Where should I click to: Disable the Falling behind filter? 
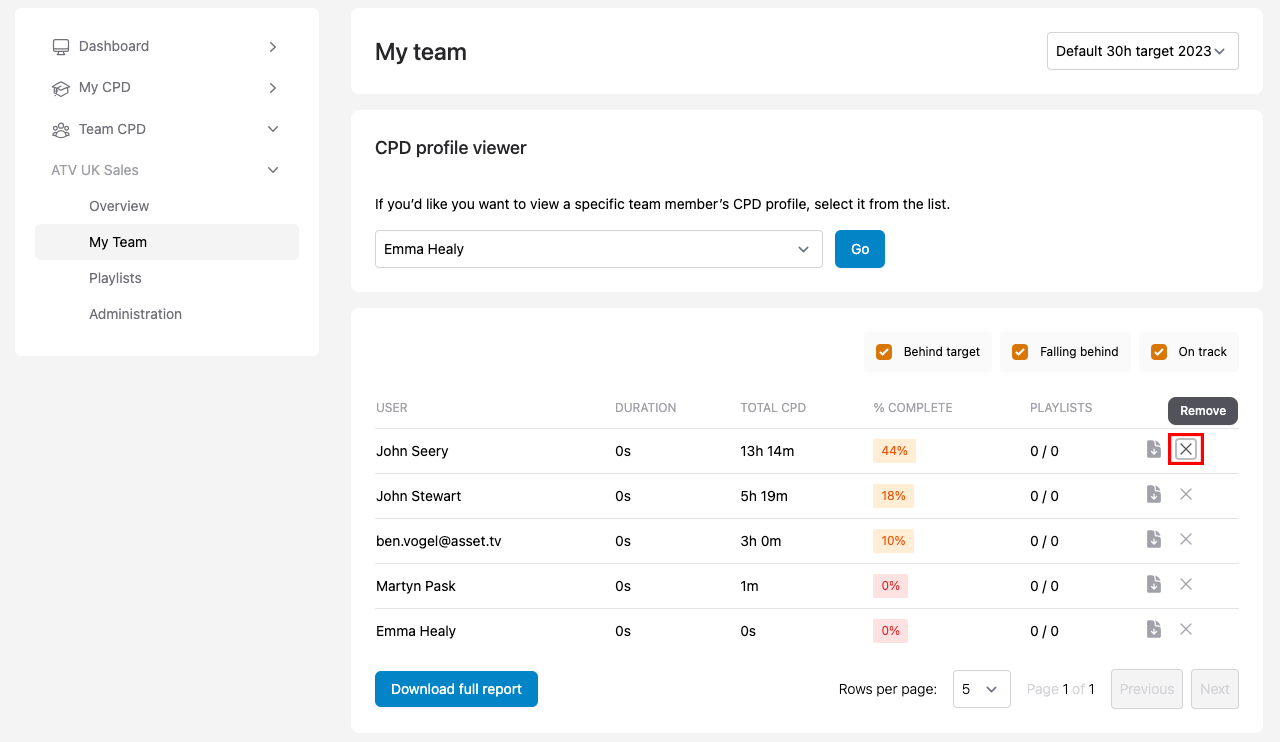point(1019,352)
